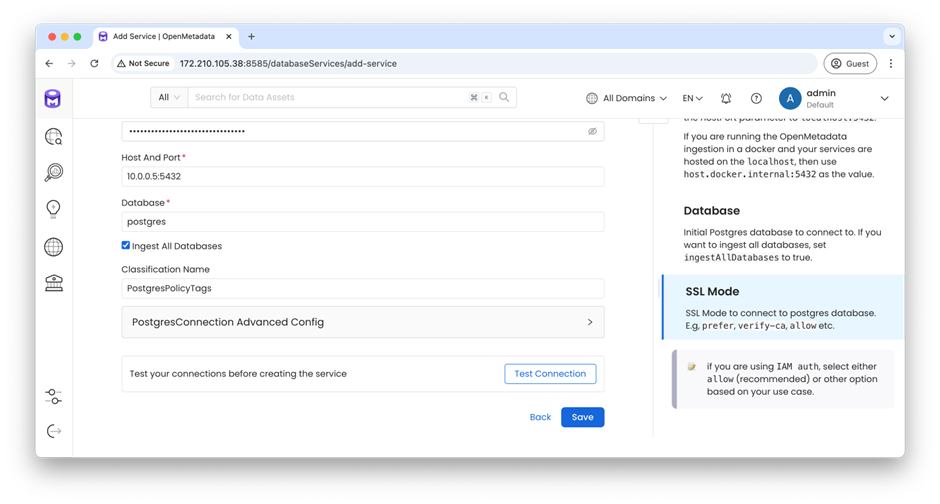Open the help question mark icon
This screenshot has height=504, width=940.
pyautogui.click(x=757, y=98)
